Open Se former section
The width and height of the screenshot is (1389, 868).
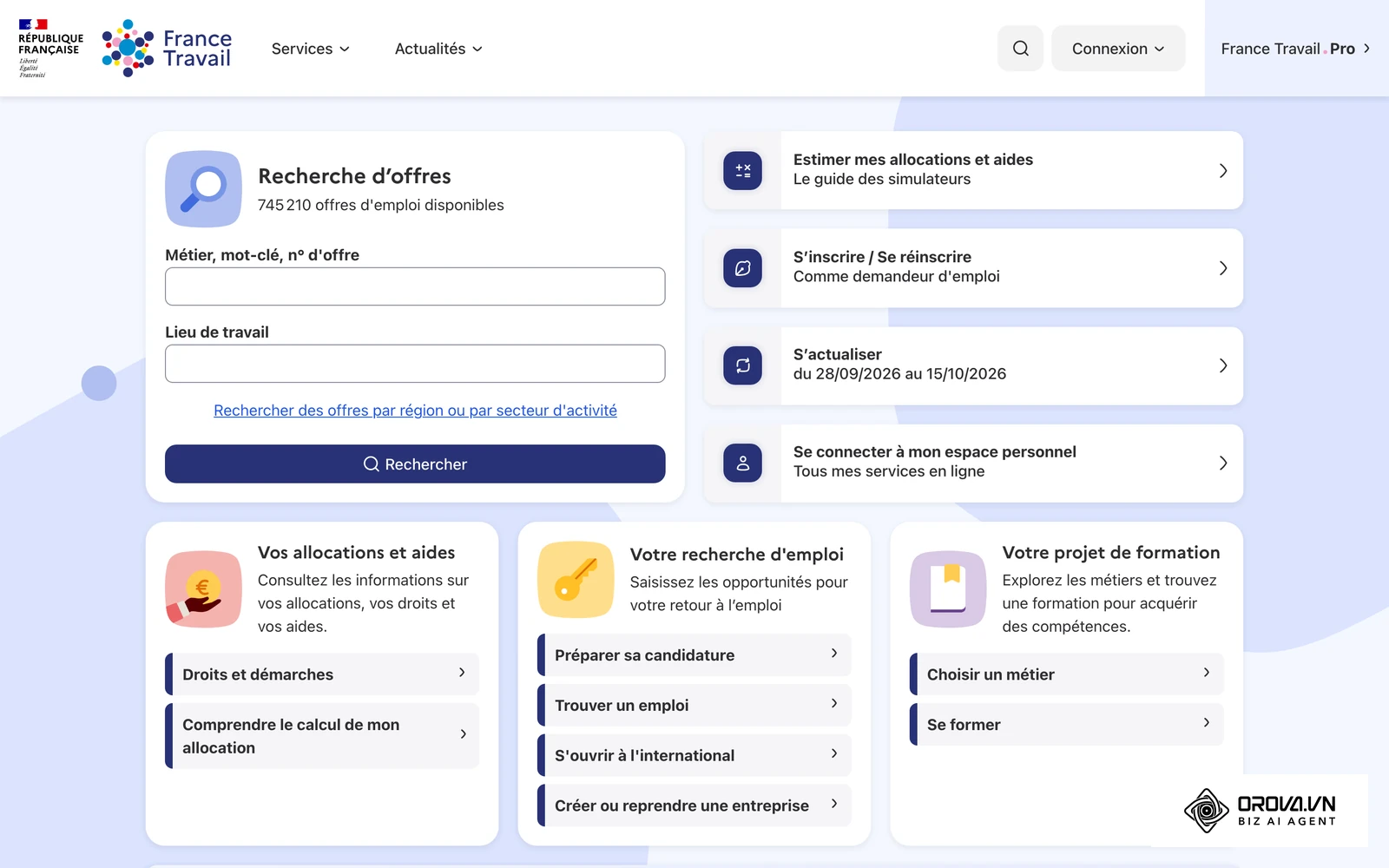(1067, 725)
